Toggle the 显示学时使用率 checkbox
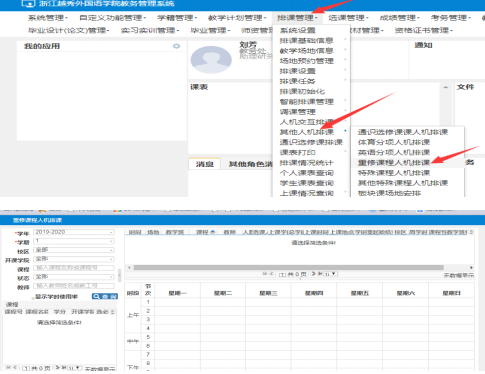This screenshot has height=374, width=485. [34, 297]
